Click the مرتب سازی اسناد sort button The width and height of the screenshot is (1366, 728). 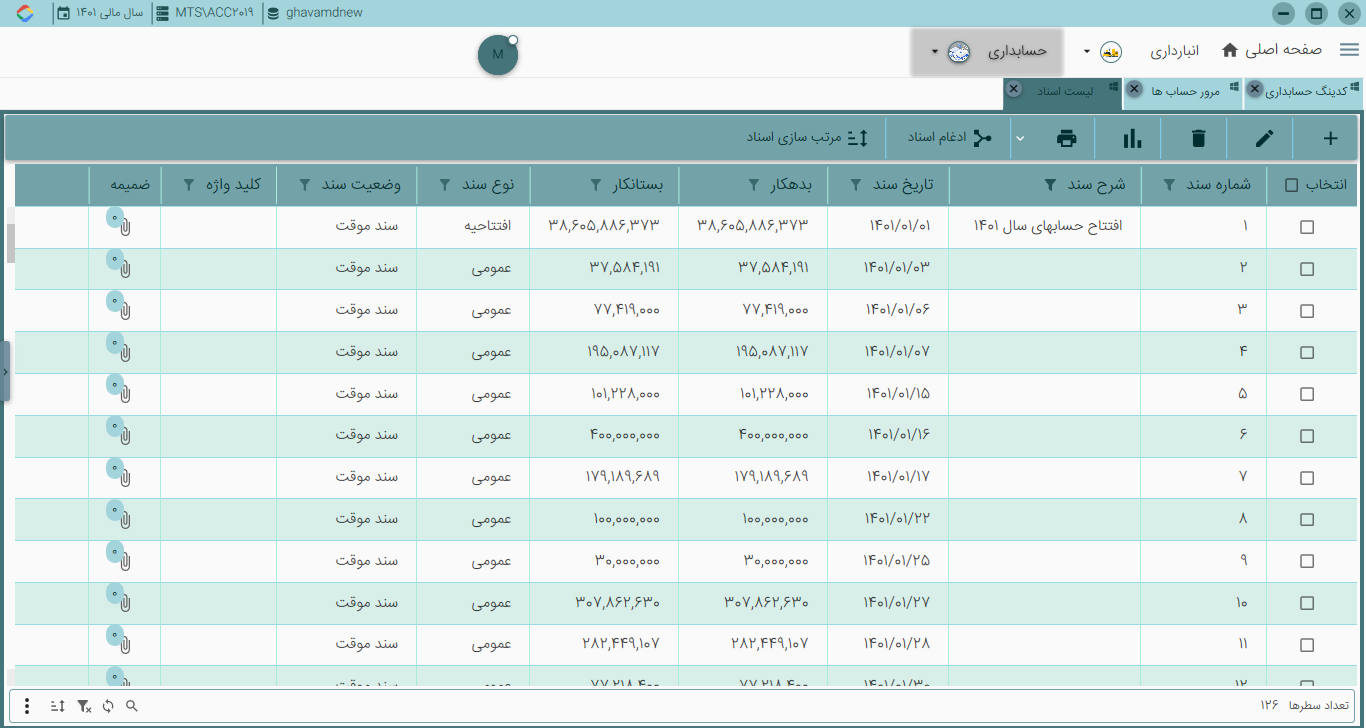pyautogui.click(x=809, y=137)
